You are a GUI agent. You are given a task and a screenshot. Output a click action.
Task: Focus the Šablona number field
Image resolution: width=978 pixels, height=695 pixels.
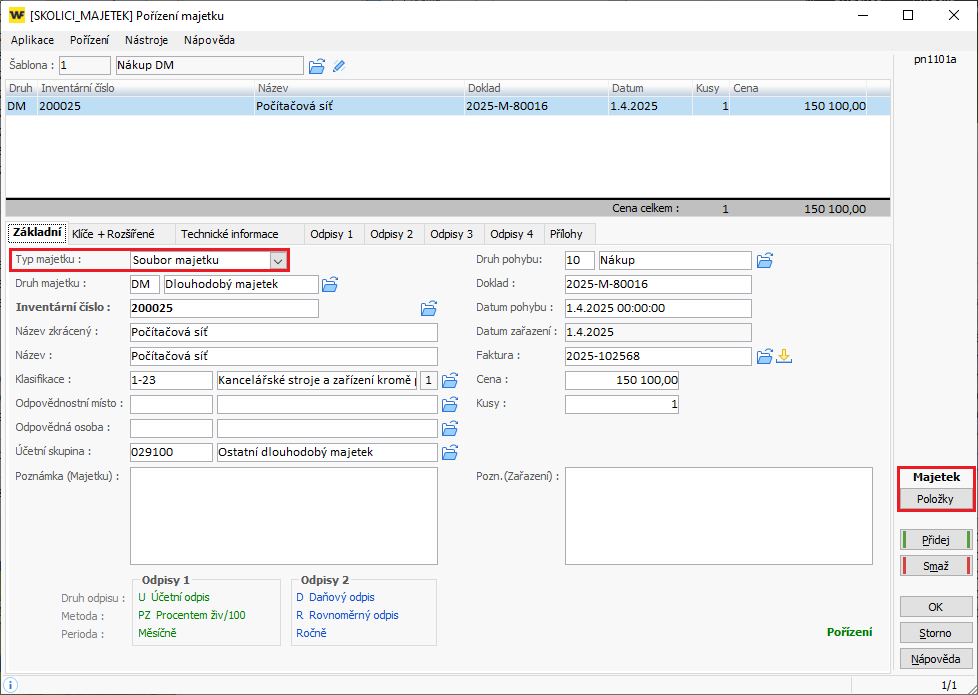click(x=85, y=66)
